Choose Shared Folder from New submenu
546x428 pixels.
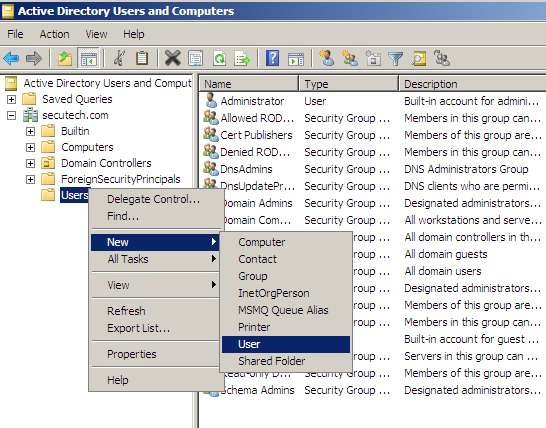coord(286,361)
